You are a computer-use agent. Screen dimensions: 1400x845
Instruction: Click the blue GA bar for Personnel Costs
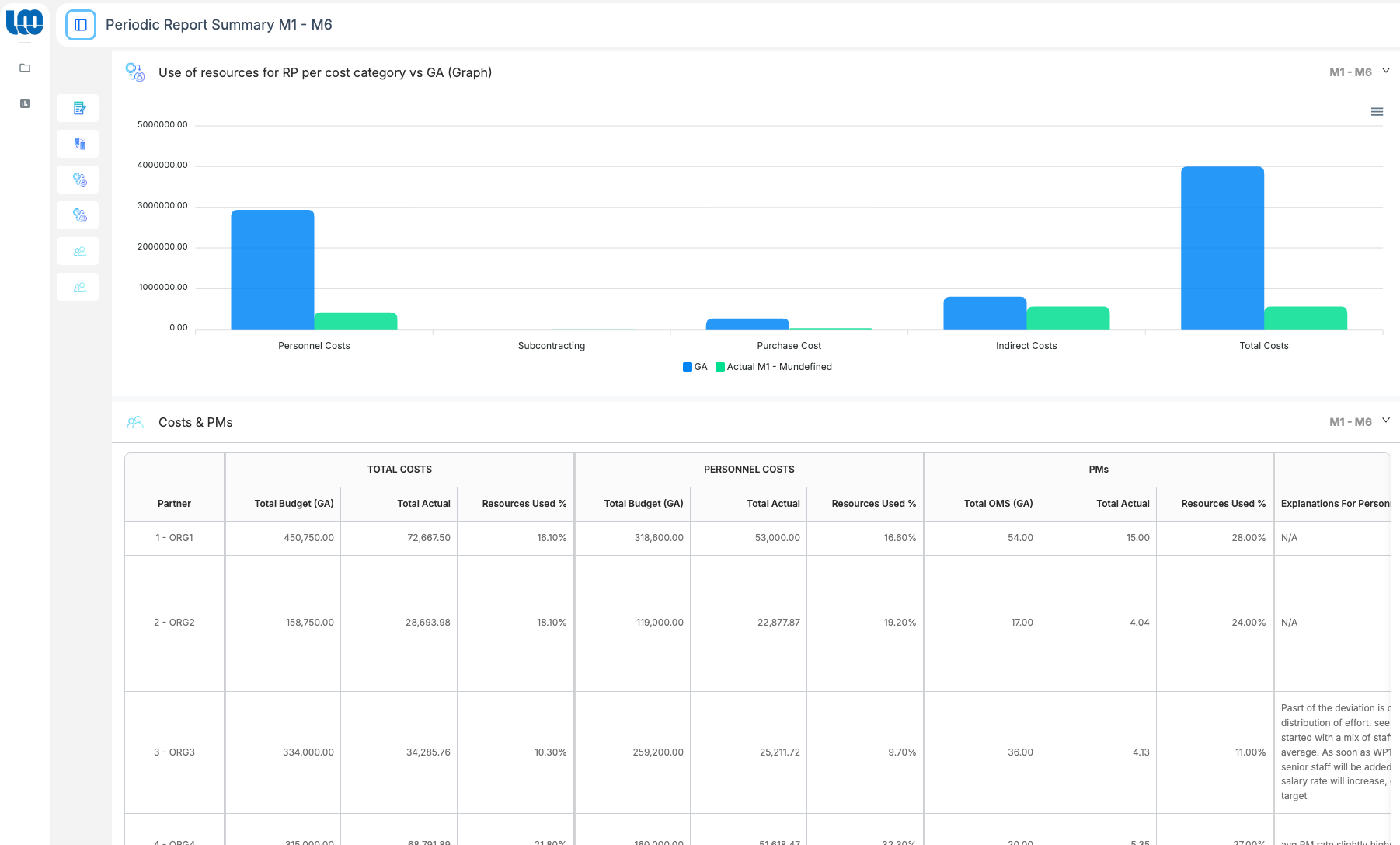[x=272, y=268]
